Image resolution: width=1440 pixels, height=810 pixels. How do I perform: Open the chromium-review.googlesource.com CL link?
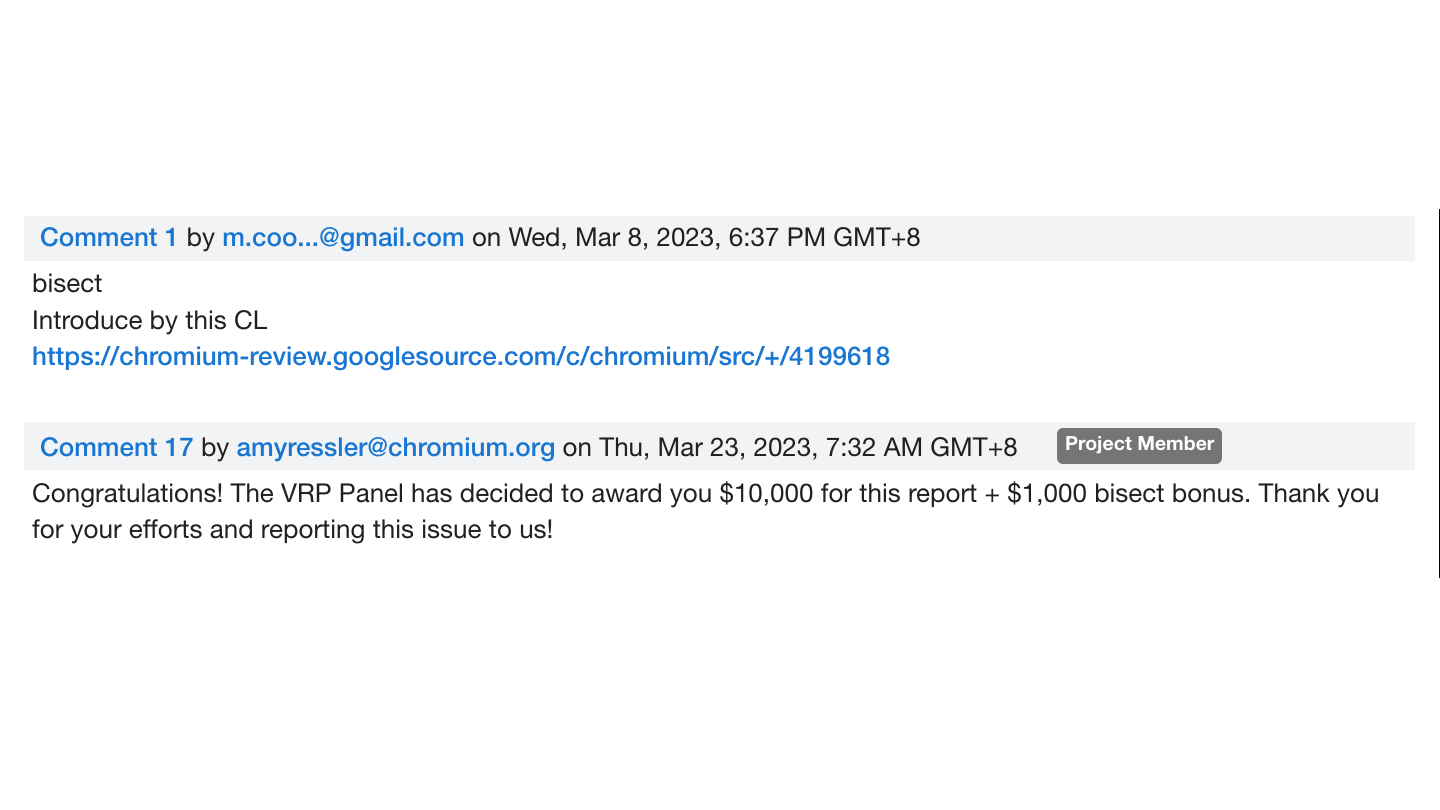(x=460, y=357)
